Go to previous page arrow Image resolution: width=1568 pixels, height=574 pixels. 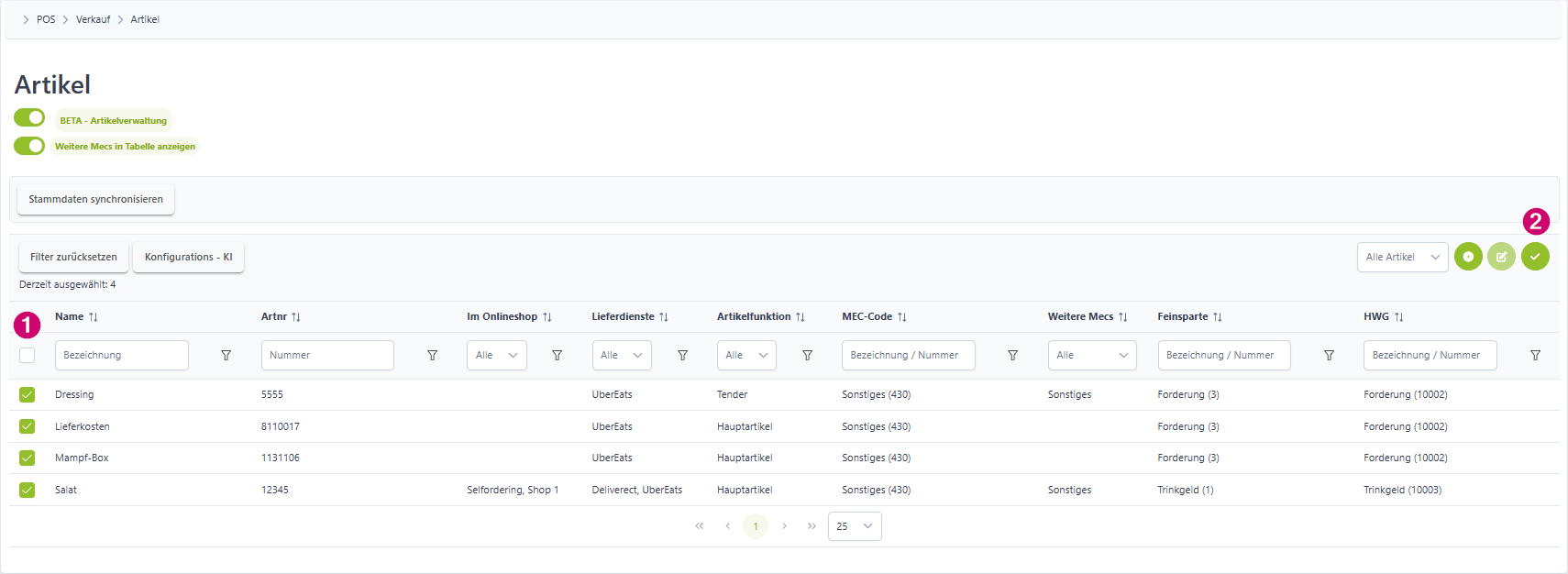[728, 526]
